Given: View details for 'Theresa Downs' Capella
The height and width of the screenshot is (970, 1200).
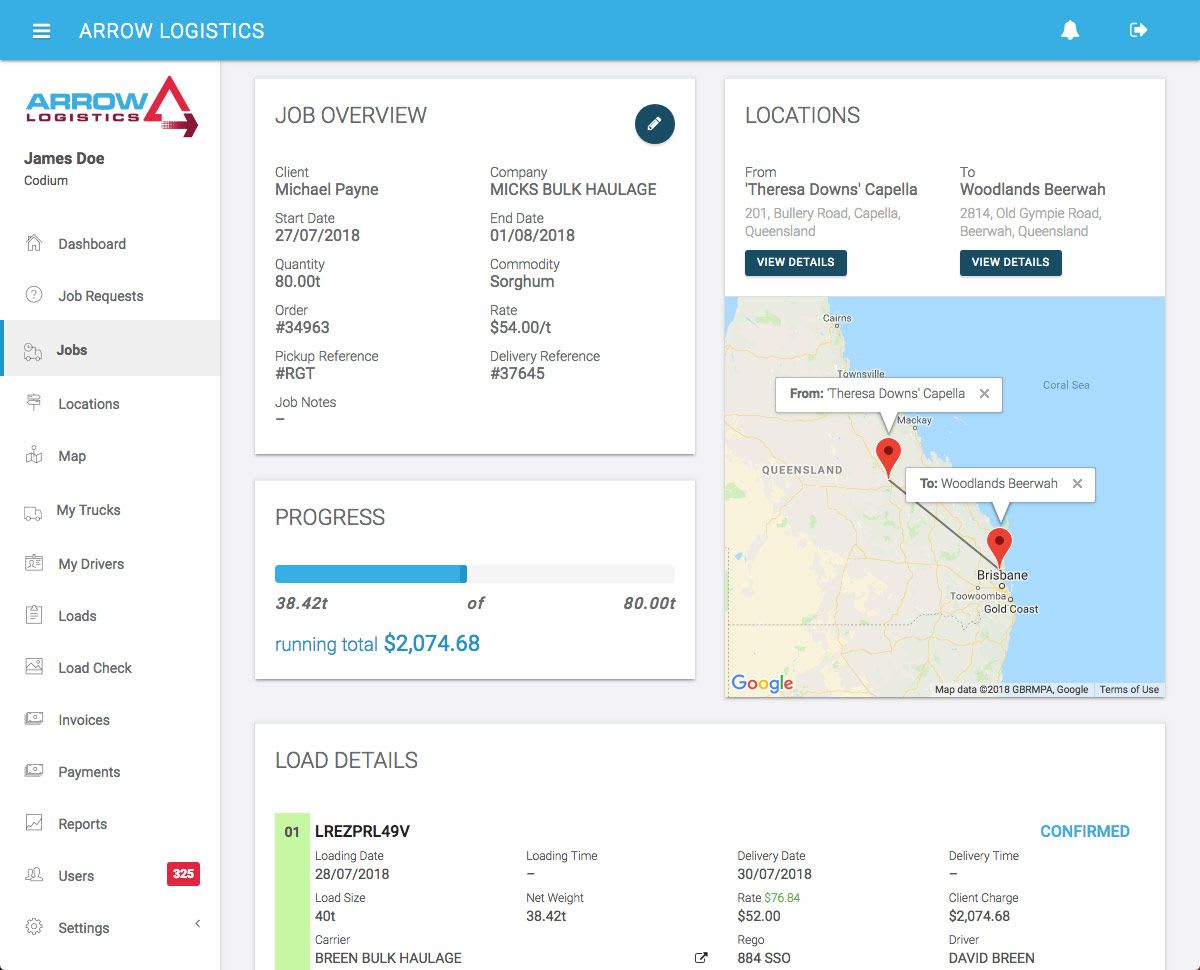Looking at the screenshot, I should 796,263.
